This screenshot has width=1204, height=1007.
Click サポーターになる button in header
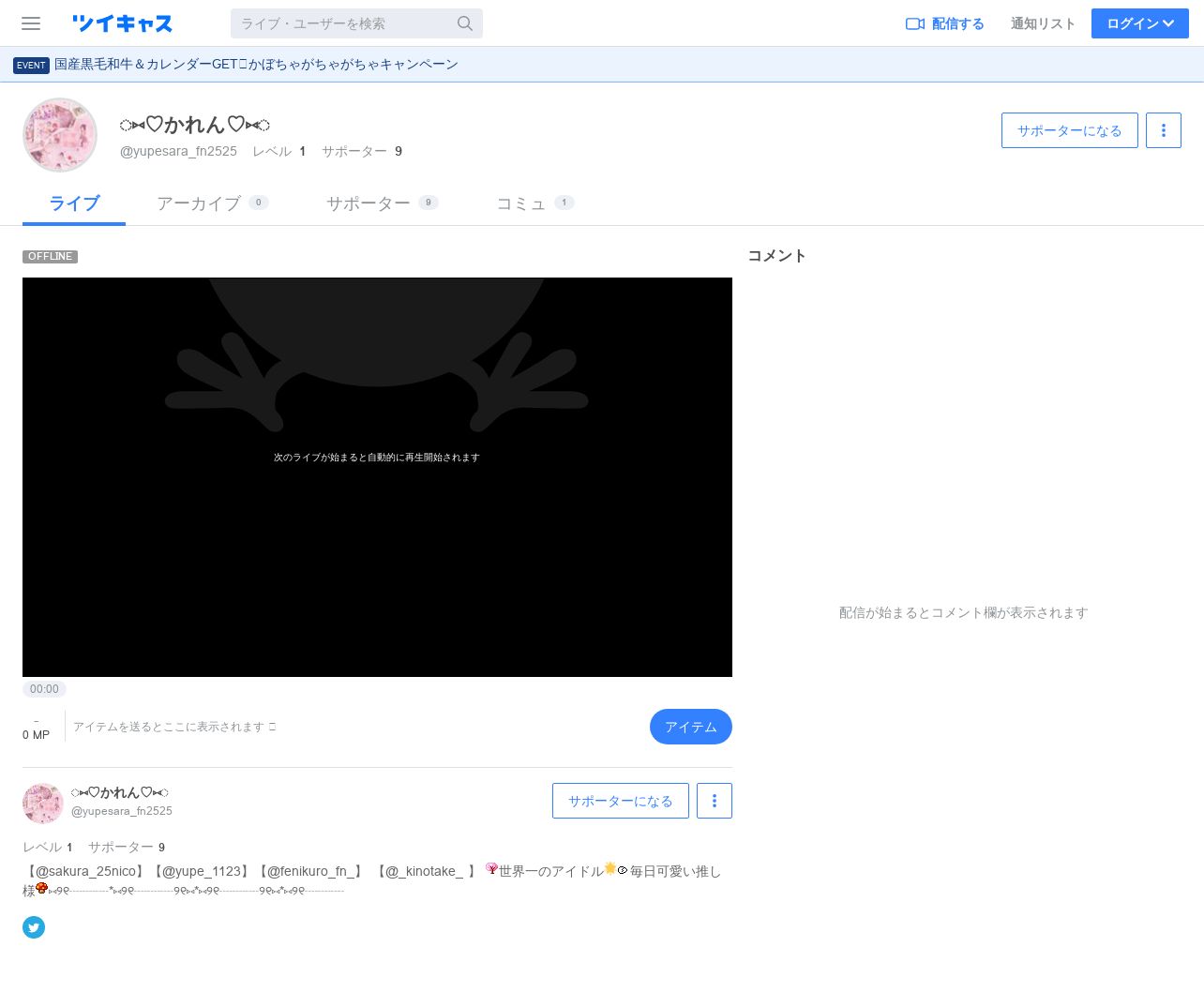1069,130
